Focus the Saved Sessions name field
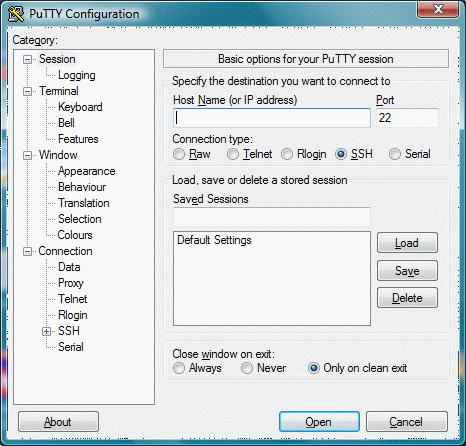466x446 pixels. (x=272, y=217)
